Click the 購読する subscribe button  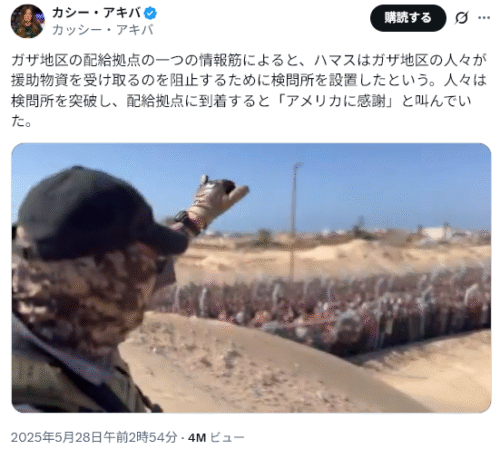point(408,18)
